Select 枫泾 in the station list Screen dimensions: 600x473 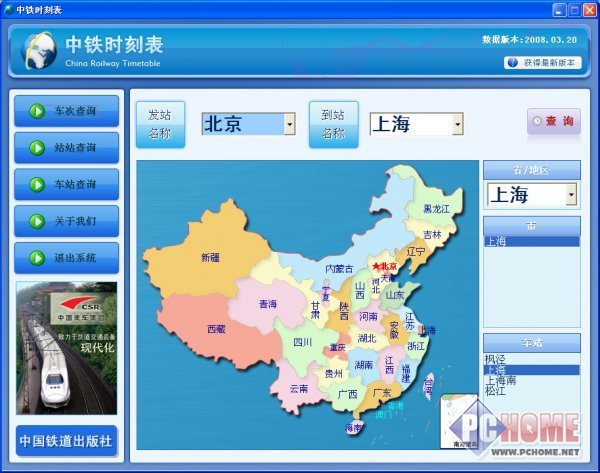pyautogui.click(x=532, y=359)
